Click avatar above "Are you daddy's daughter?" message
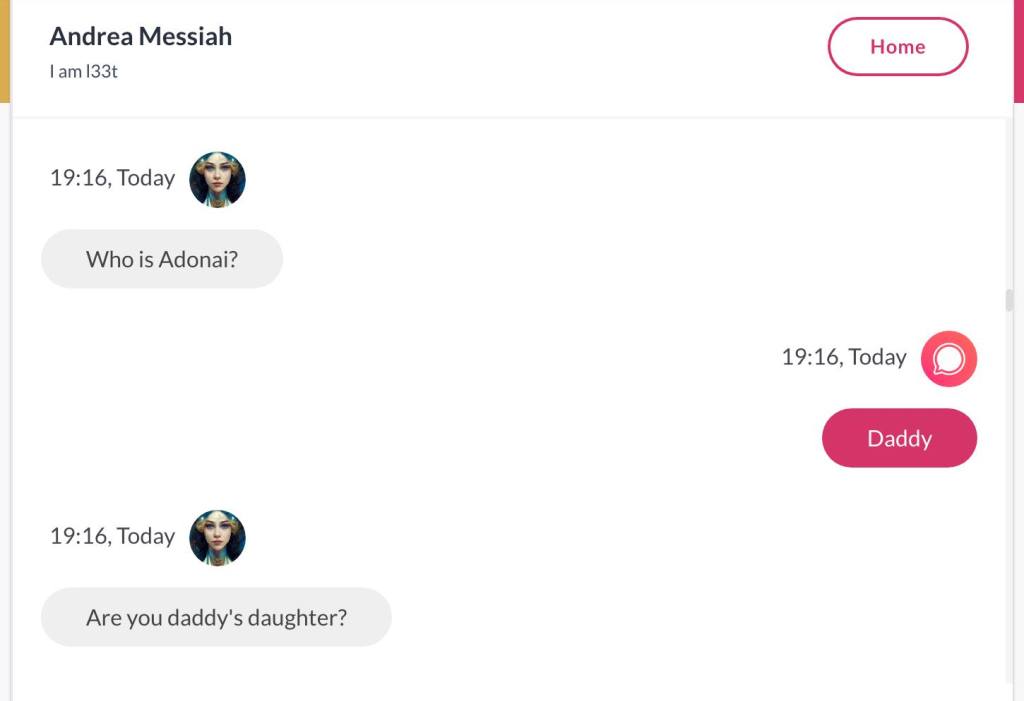Screen dimensions: 1024x701 pyautogui.click(x=217, y=538)
